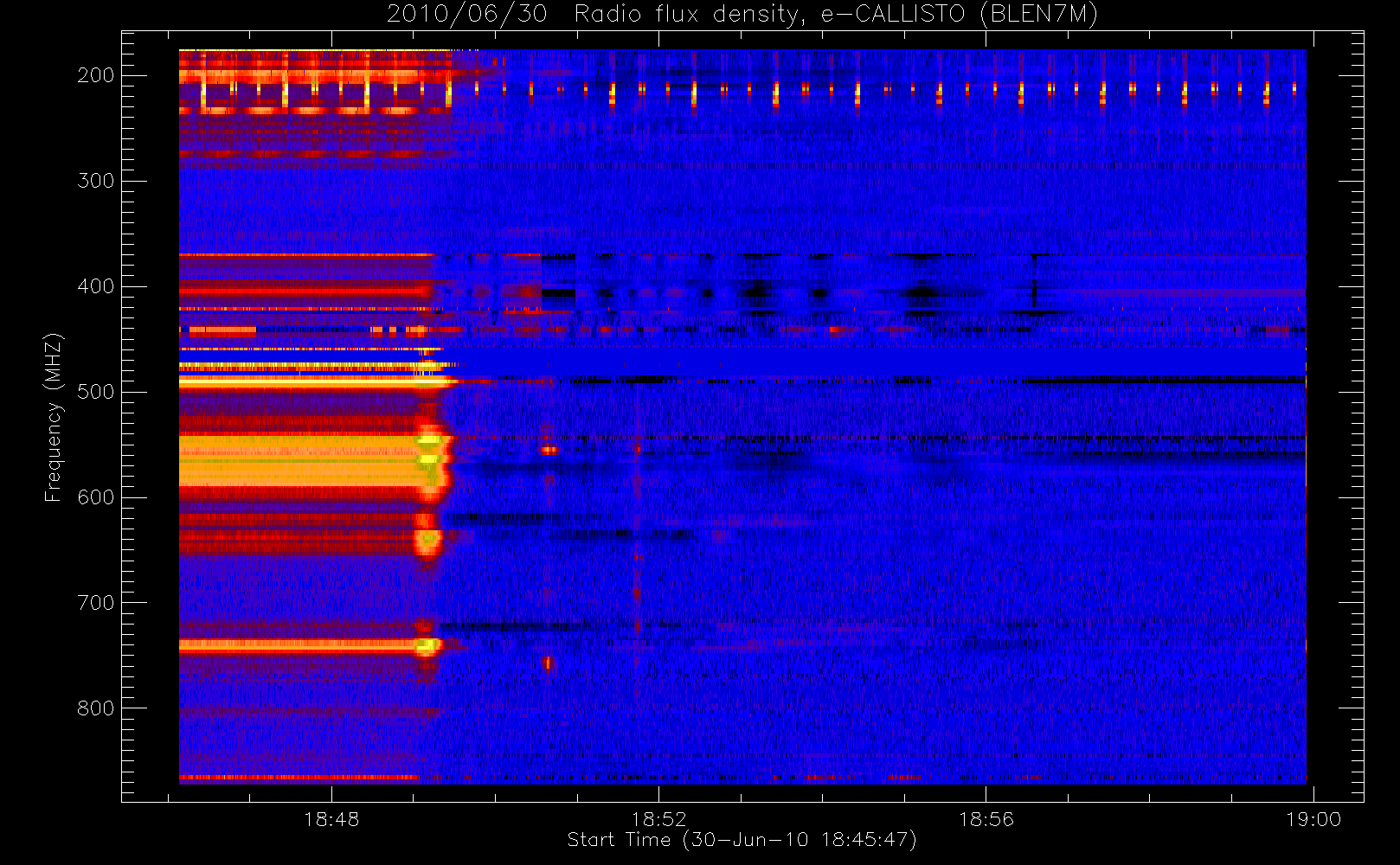
Task: Click the 500 frequency tick label
Action: (95, 392)
